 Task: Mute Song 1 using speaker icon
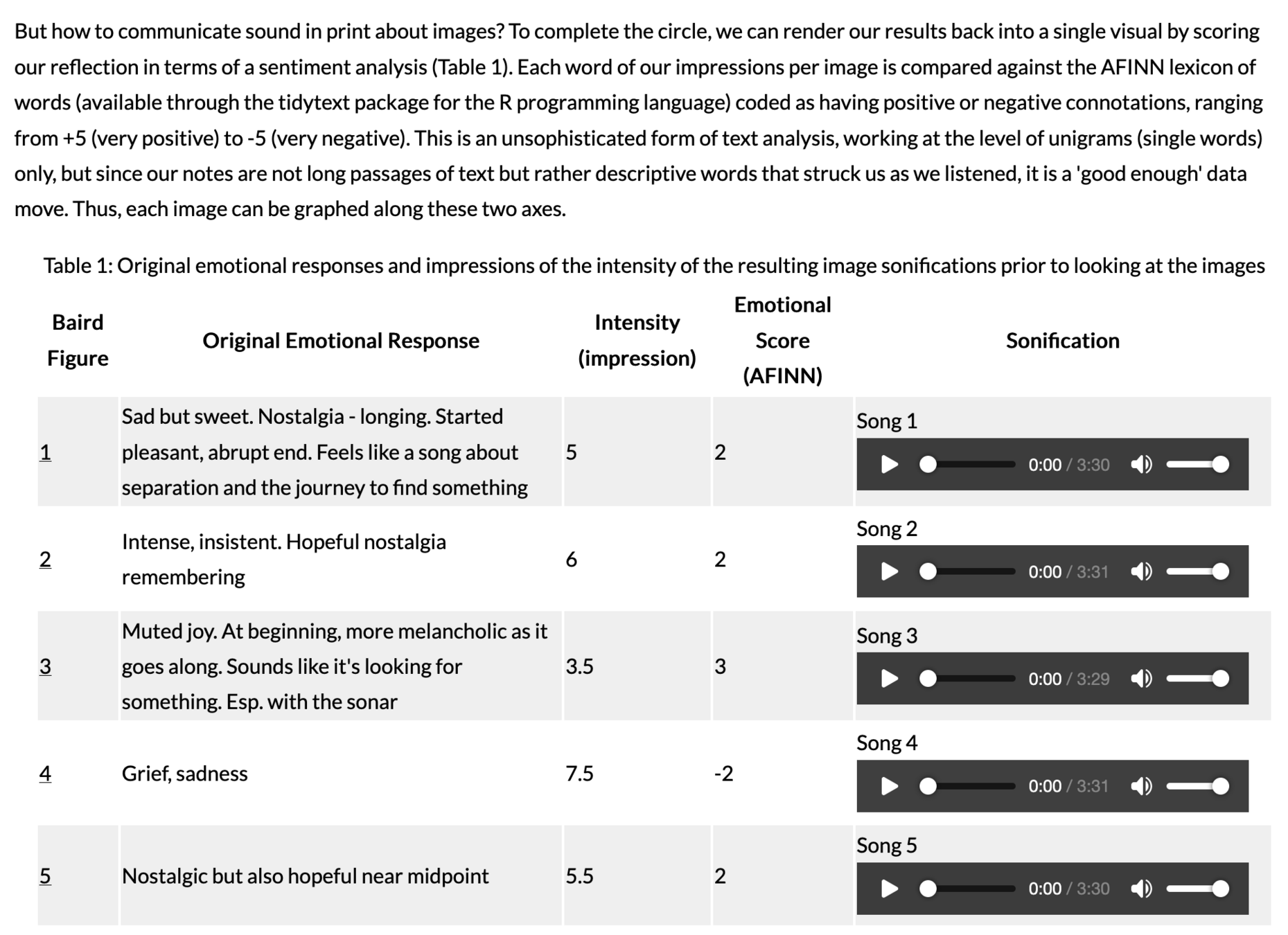tap(1141, 465)
